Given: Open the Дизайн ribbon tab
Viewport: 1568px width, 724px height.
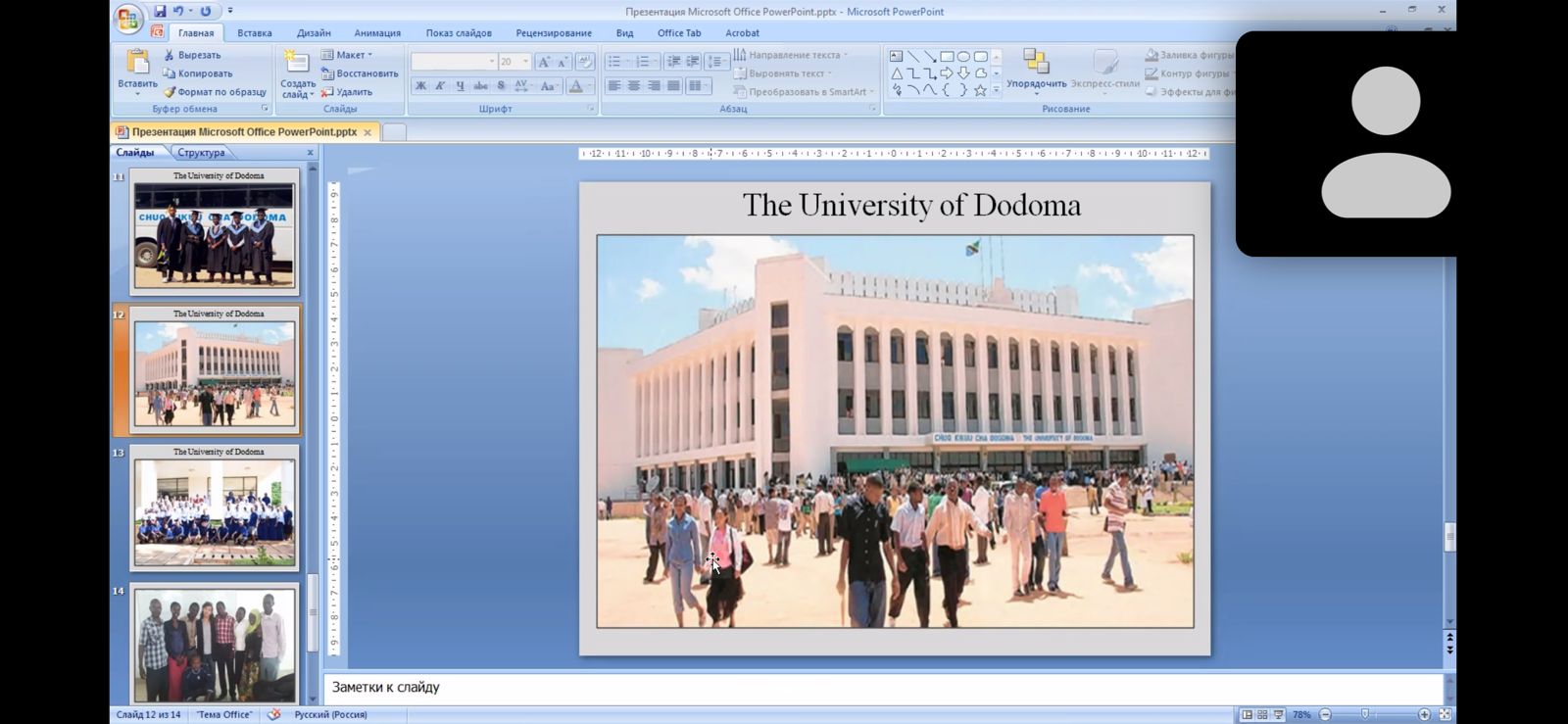Looking at the screenshot, I should 314,33.
